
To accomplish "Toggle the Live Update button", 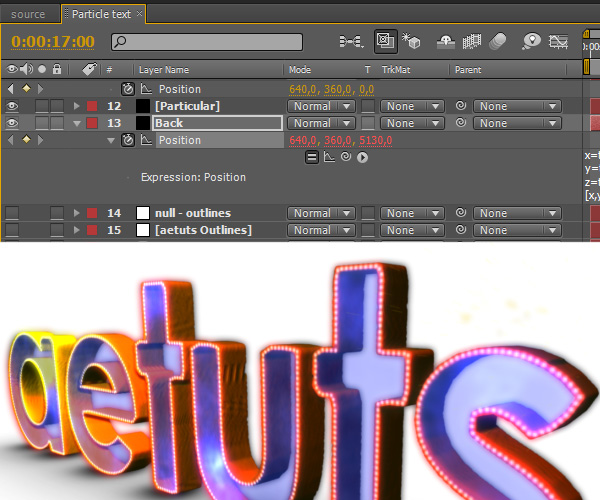I will [385, 41].
